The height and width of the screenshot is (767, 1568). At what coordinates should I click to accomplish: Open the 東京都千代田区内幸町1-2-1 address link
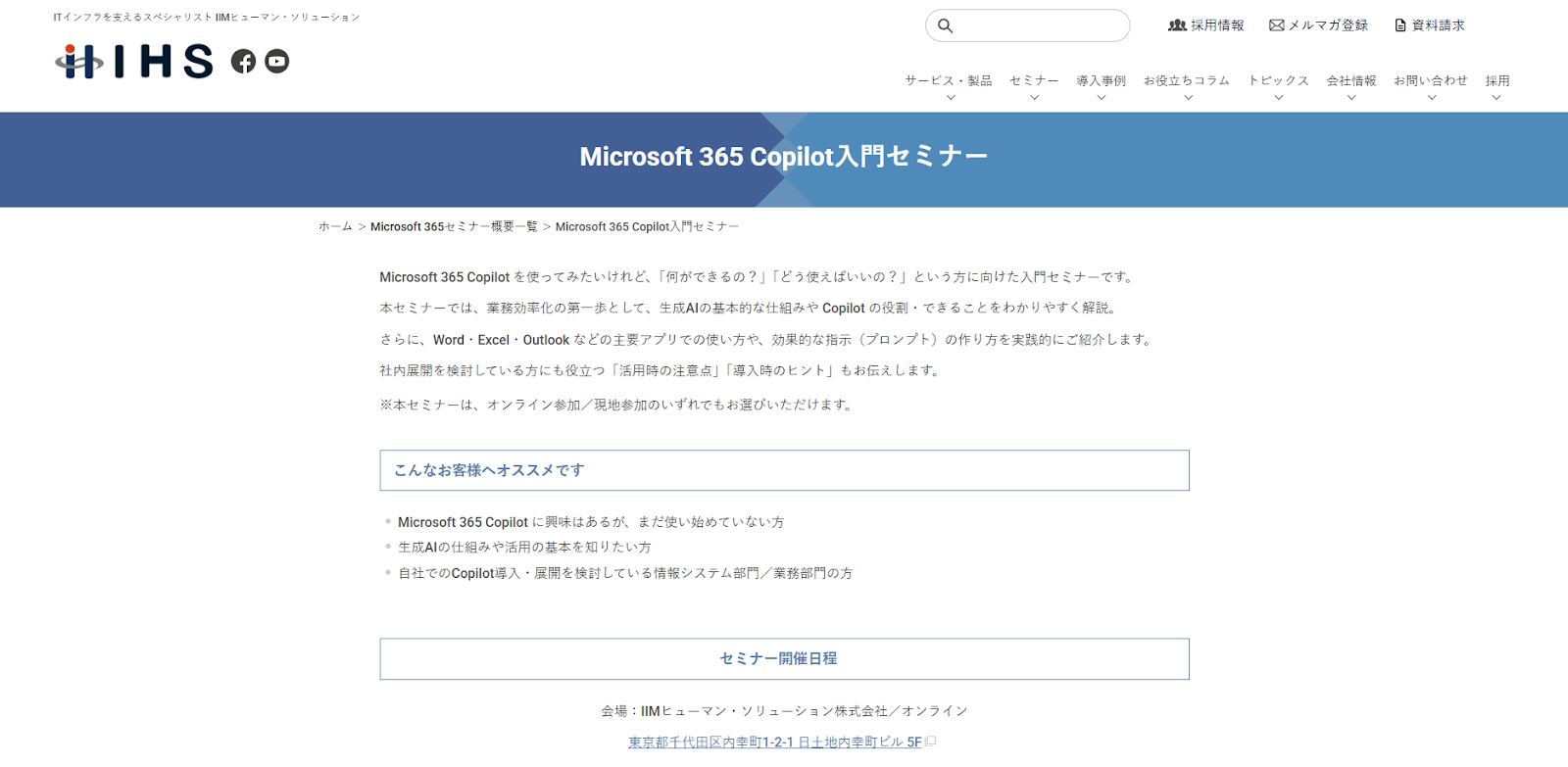(x=775, y=742)
